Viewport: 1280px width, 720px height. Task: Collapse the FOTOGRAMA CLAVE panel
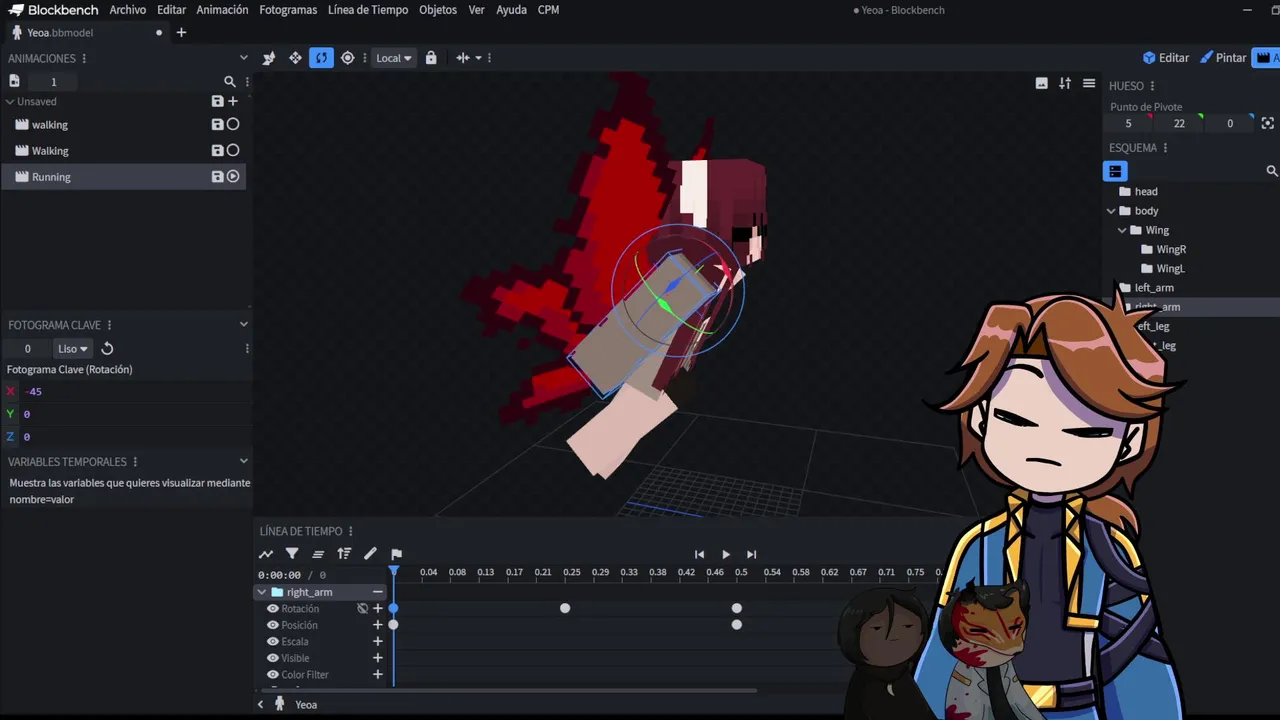[x=243, y=324]
